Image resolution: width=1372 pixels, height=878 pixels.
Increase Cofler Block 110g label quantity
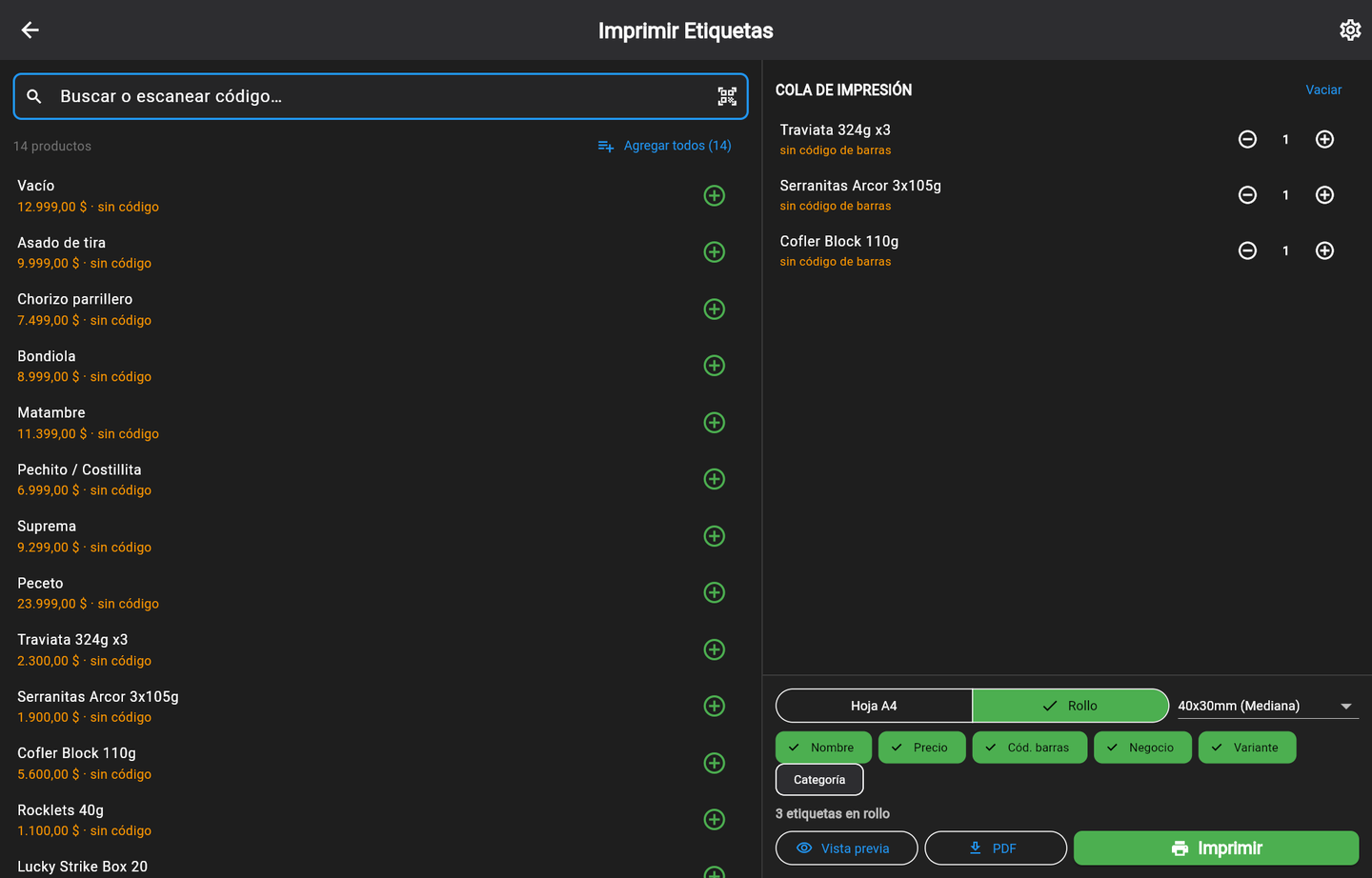(1324, 250)
